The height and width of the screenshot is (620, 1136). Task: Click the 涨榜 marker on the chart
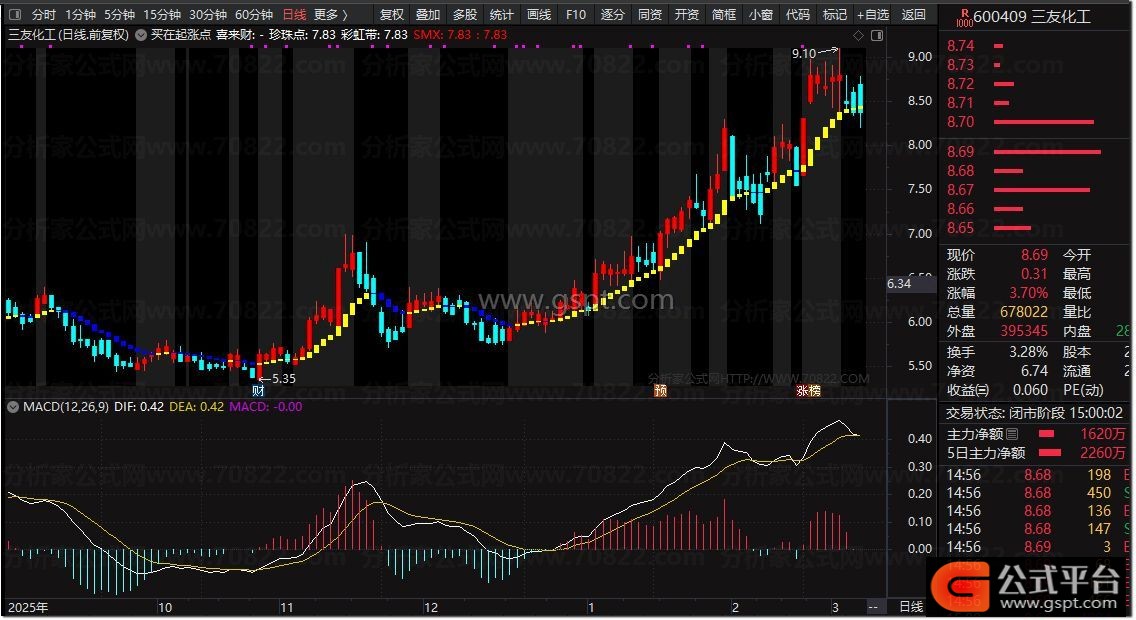point(808,389)
